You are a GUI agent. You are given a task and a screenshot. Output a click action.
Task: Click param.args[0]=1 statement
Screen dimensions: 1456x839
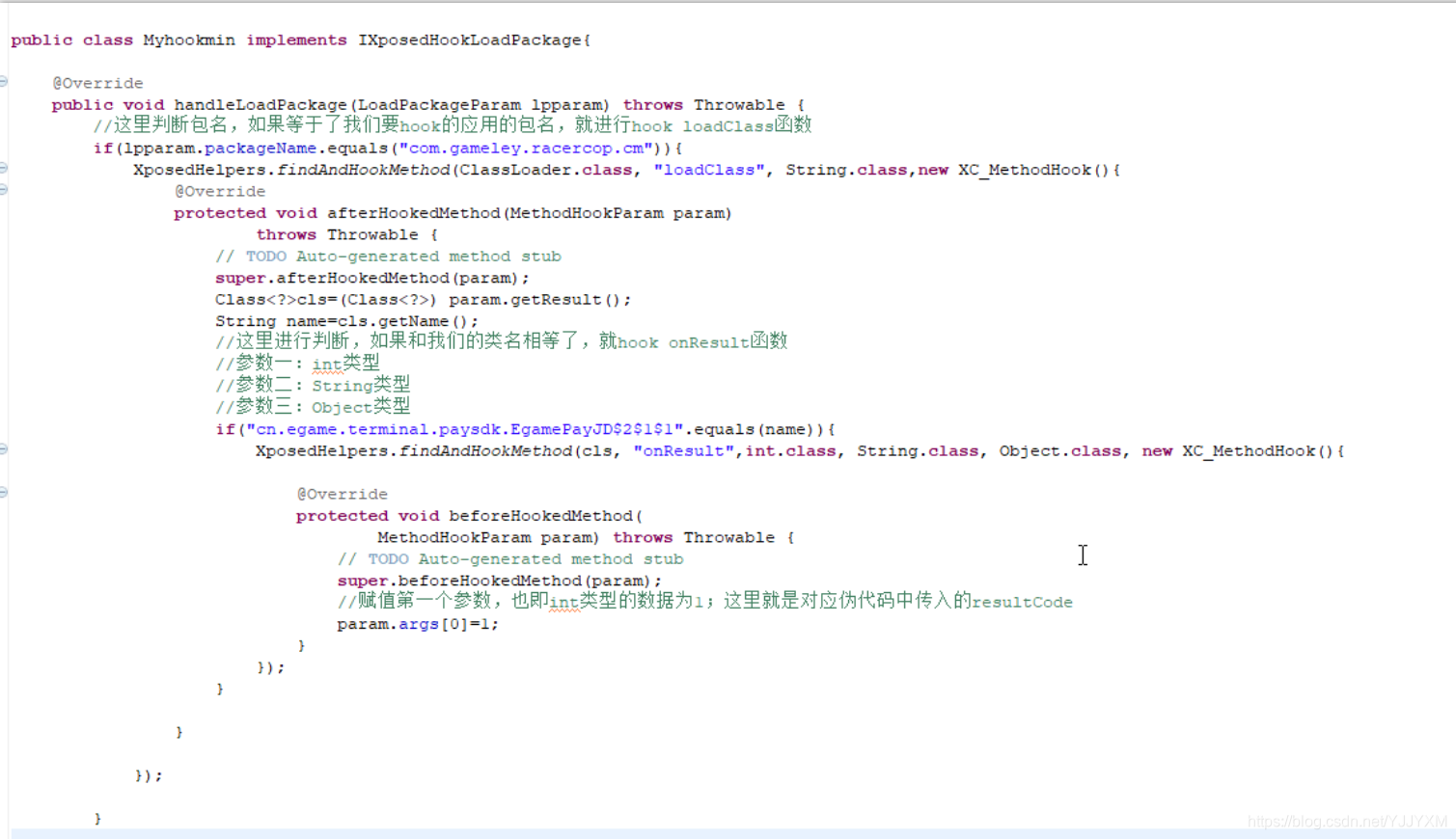tap(418, 625)
